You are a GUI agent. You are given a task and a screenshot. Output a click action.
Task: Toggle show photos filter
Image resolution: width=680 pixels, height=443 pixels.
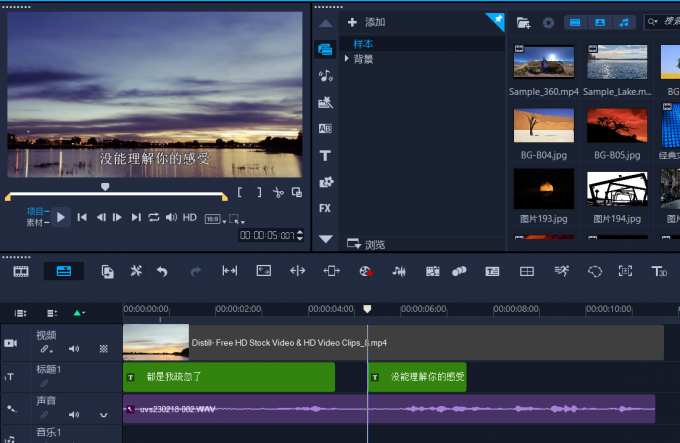(600, 23)
